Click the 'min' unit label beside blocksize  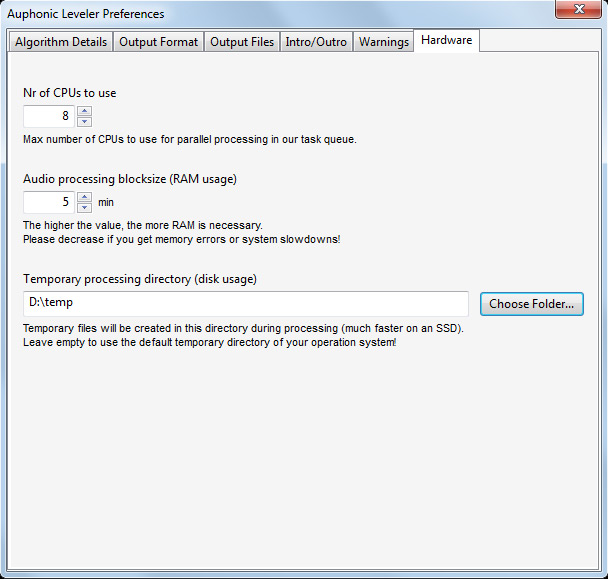[x=106, y=202]
